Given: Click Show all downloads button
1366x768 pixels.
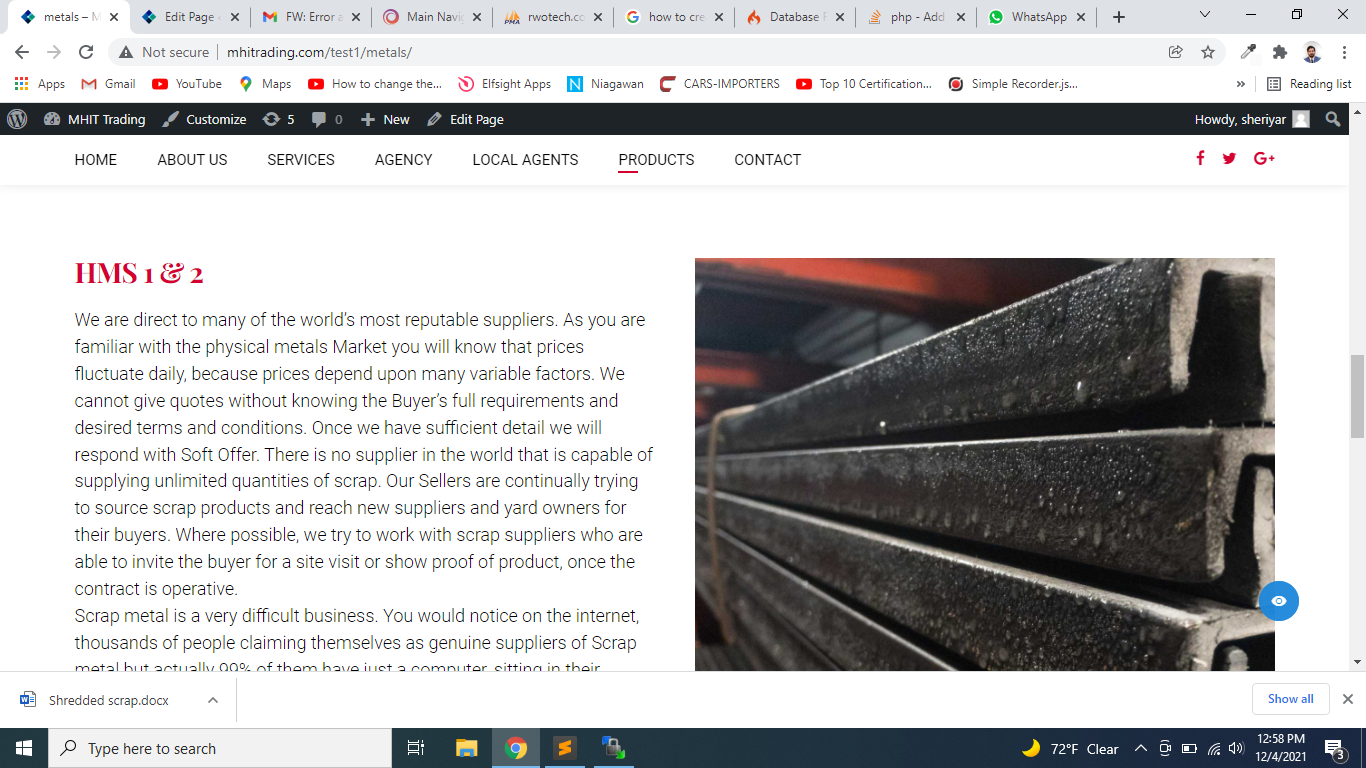Looking at the screenshot, I should pyautogui.click(x=1290, y=699).
